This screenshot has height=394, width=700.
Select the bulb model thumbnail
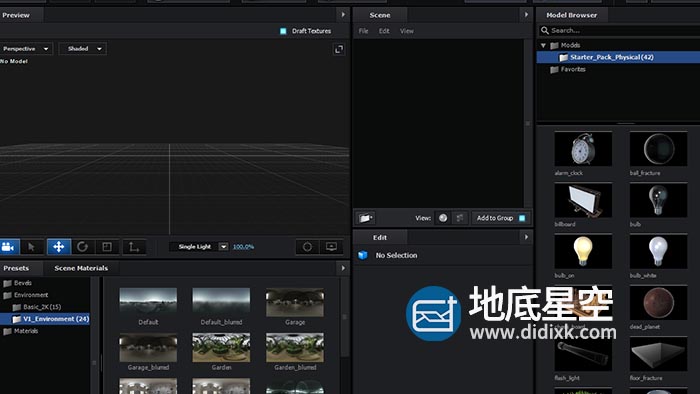pyautogui.click(x=658, y=200)
